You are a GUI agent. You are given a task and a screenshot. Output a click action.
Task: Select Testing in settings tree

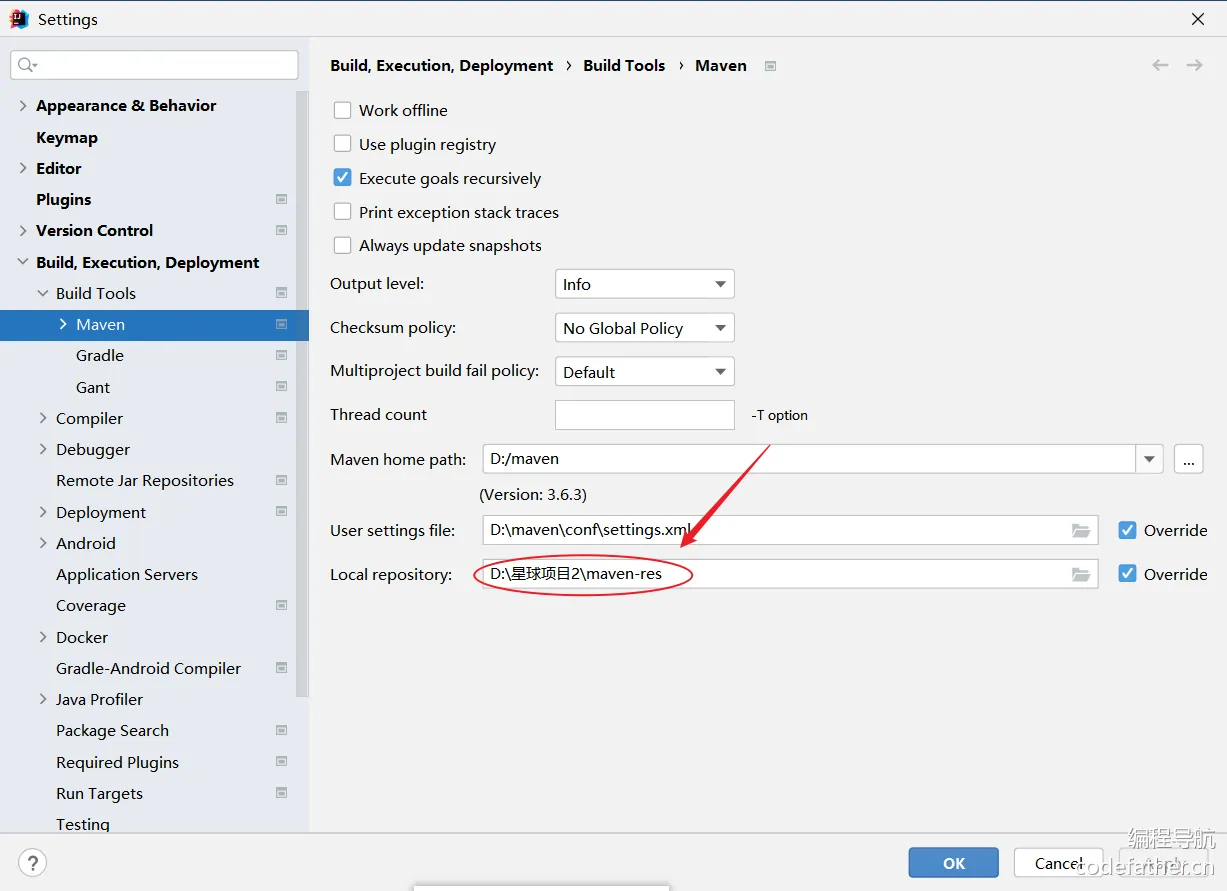(83, 825)
